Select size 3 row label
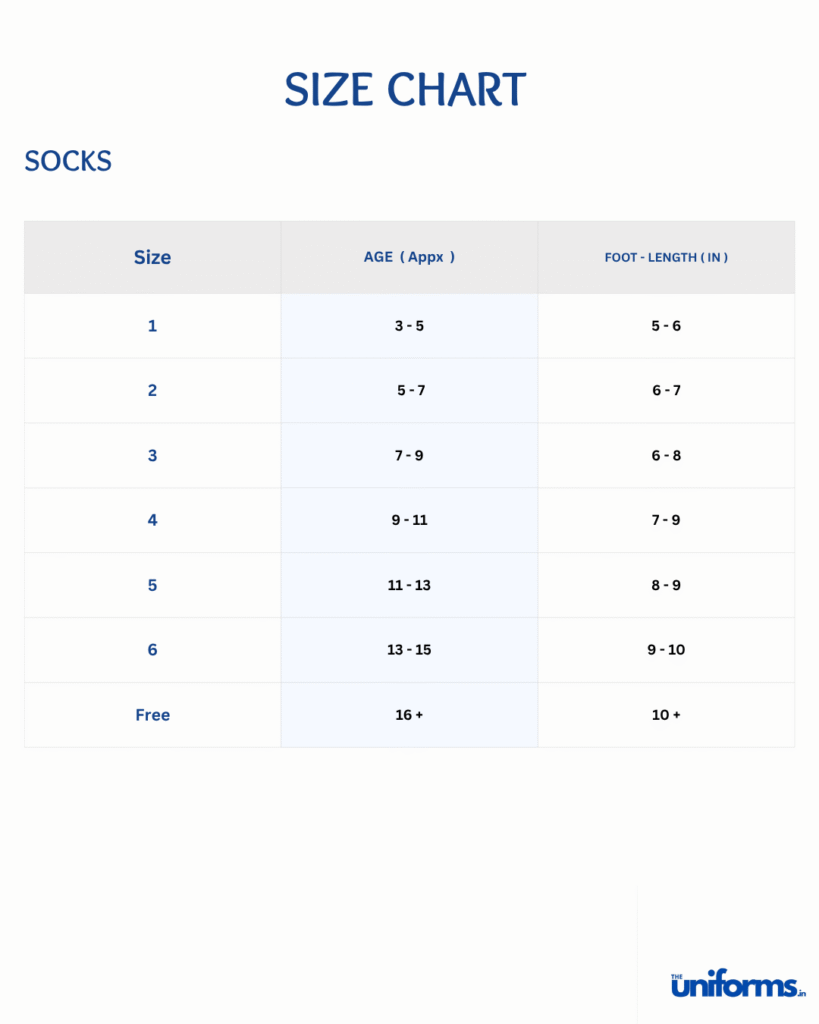This screenshot has width=819, height=1024. click(x=152, y=455)
